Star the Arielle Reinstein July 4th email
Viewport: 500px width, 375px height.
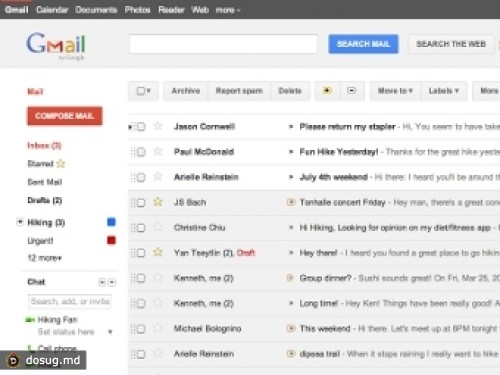[158, 177]
